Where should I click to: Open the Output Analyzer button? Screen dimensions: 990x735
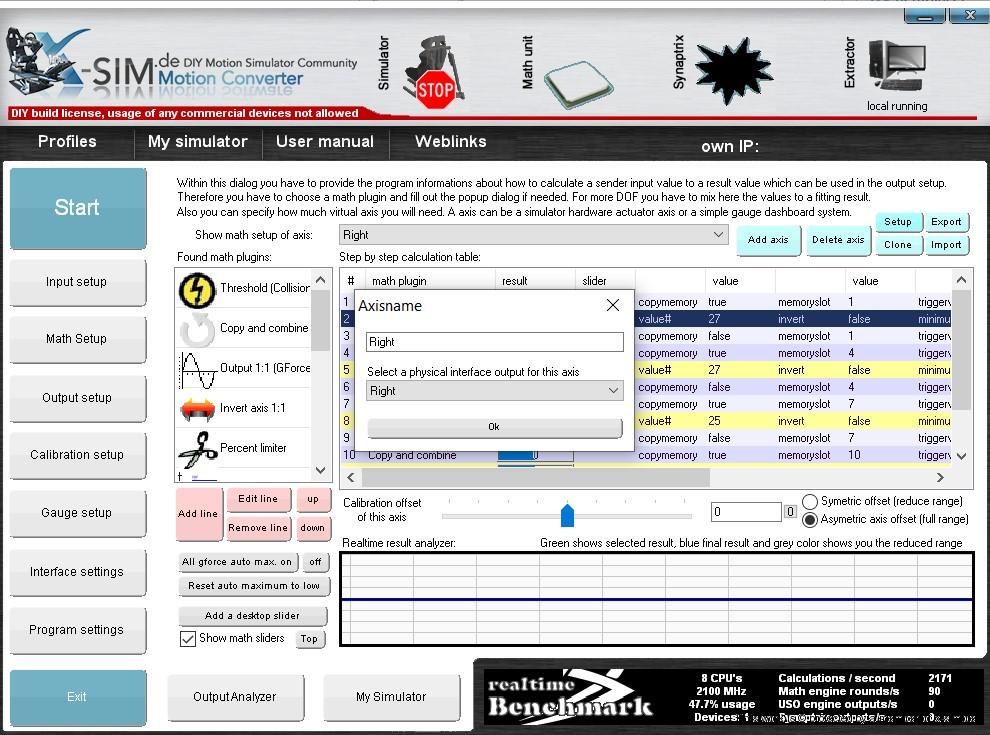click(x=235, y=697)
